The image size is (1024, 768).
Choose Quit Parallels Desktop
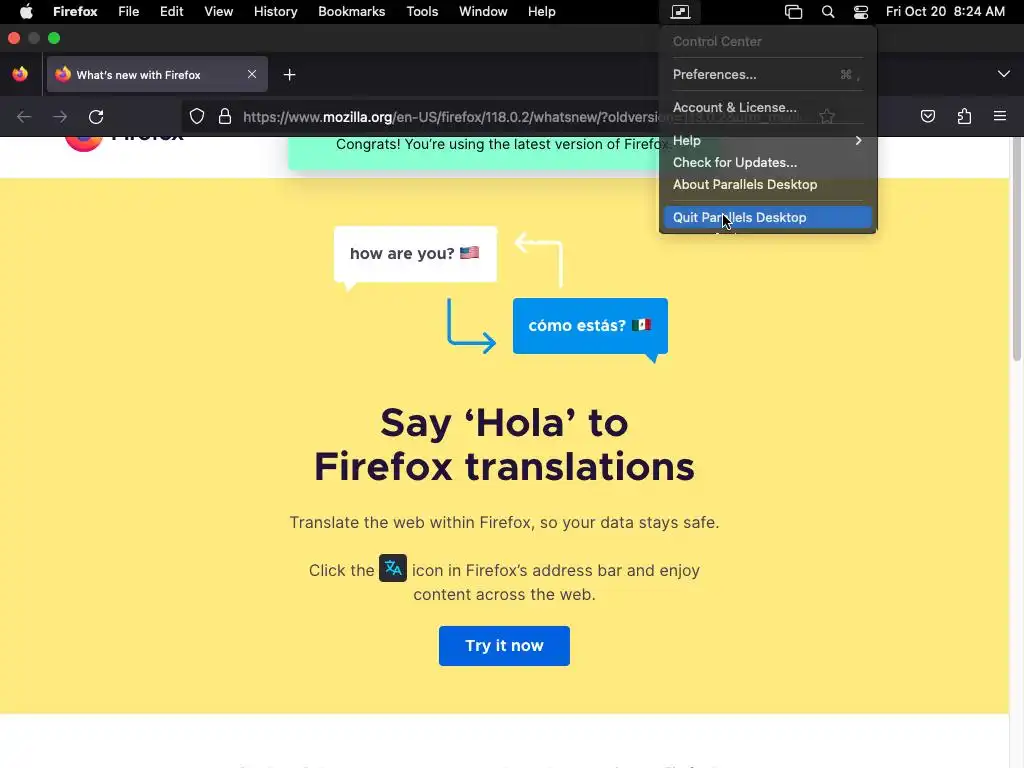[767, 217]
